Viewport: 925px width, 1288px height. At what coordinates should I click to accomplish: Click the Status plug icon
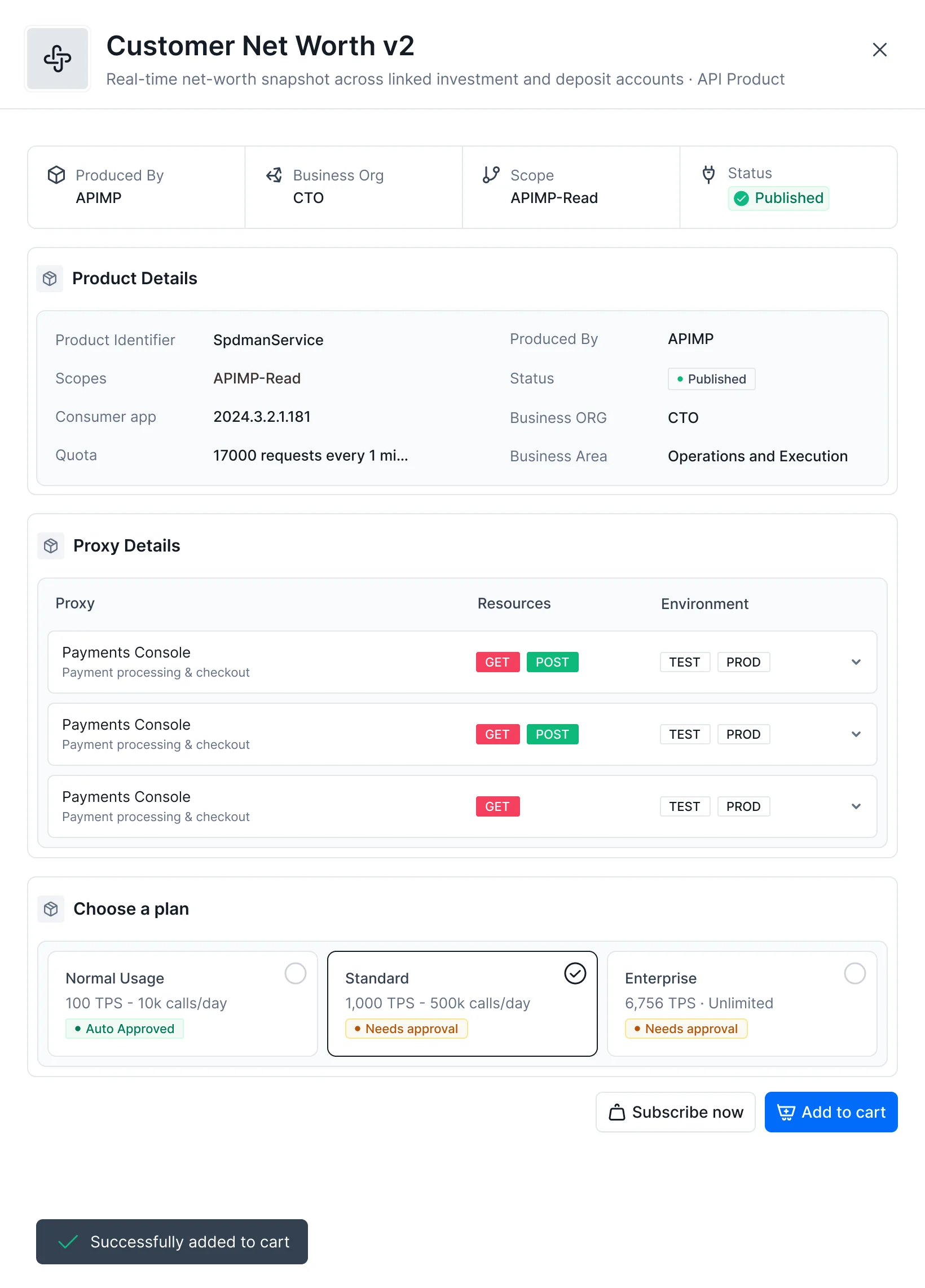[708, 174]
